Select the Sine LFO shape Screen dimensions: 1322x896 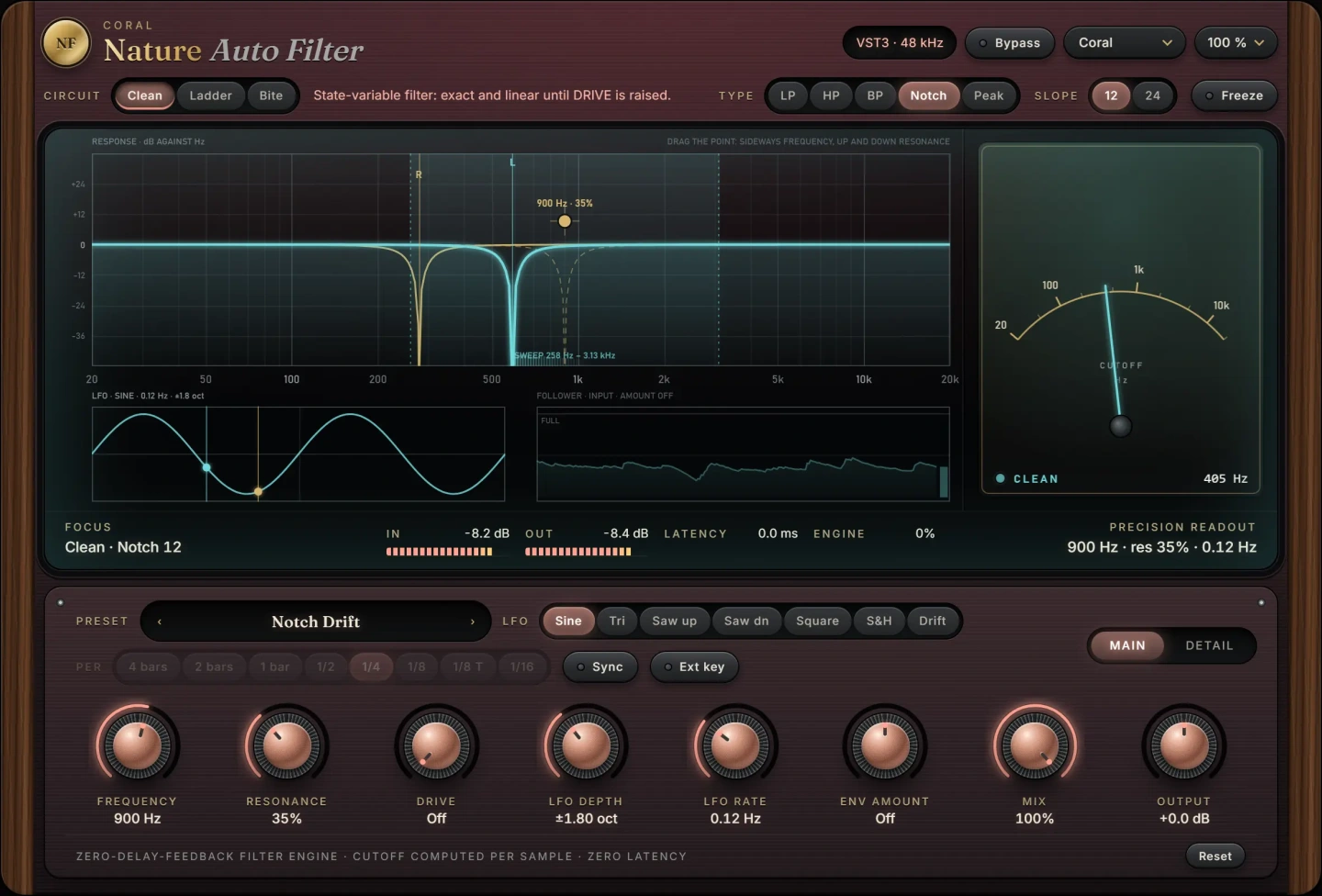coord(568,621)
